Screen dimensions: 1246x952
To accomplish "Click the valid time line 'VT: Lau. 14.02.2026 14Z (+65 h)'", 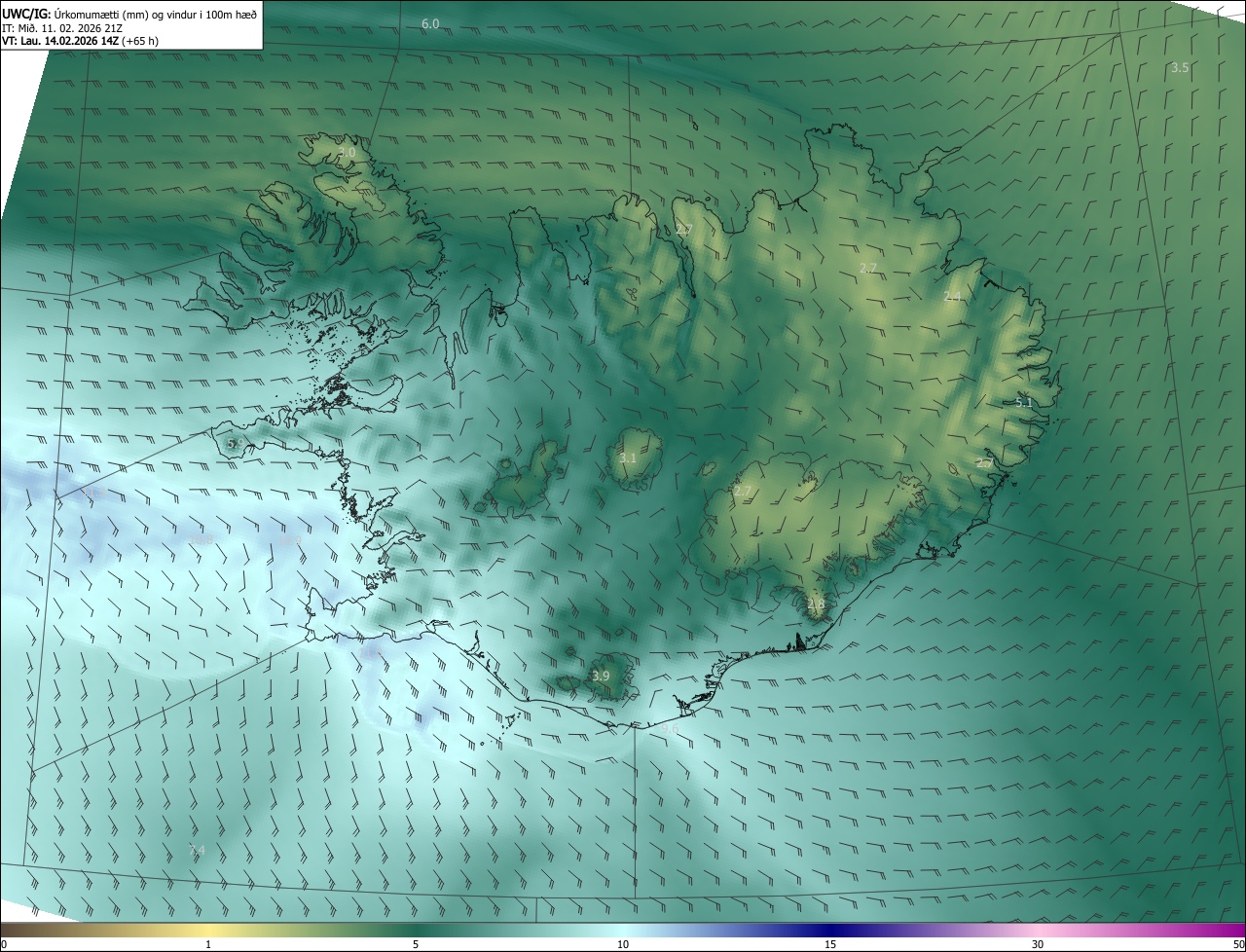I will point(80,41).
